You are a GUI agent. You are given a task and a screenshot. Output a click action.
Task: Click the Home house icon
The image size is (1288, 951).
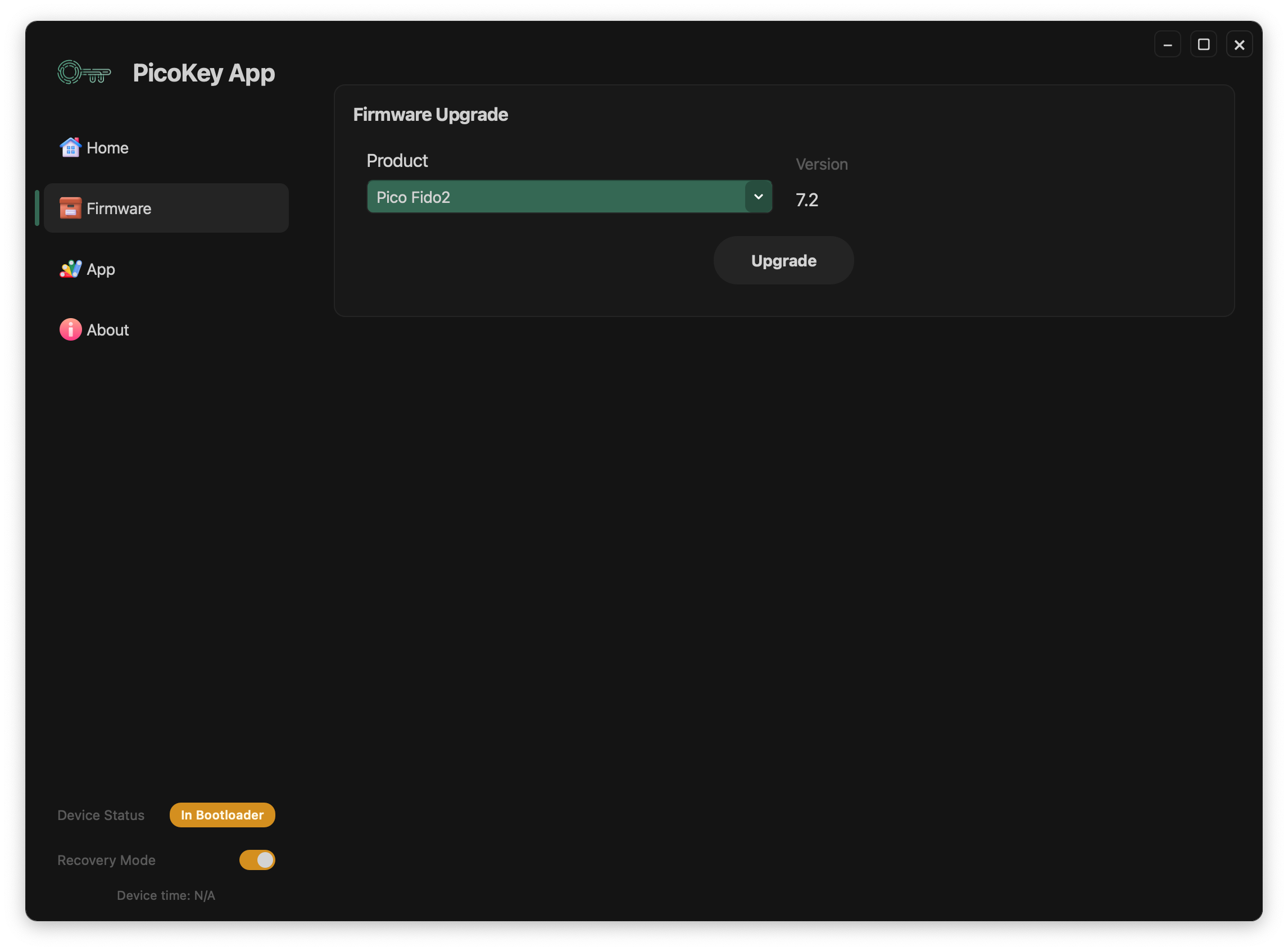(70, 147)
